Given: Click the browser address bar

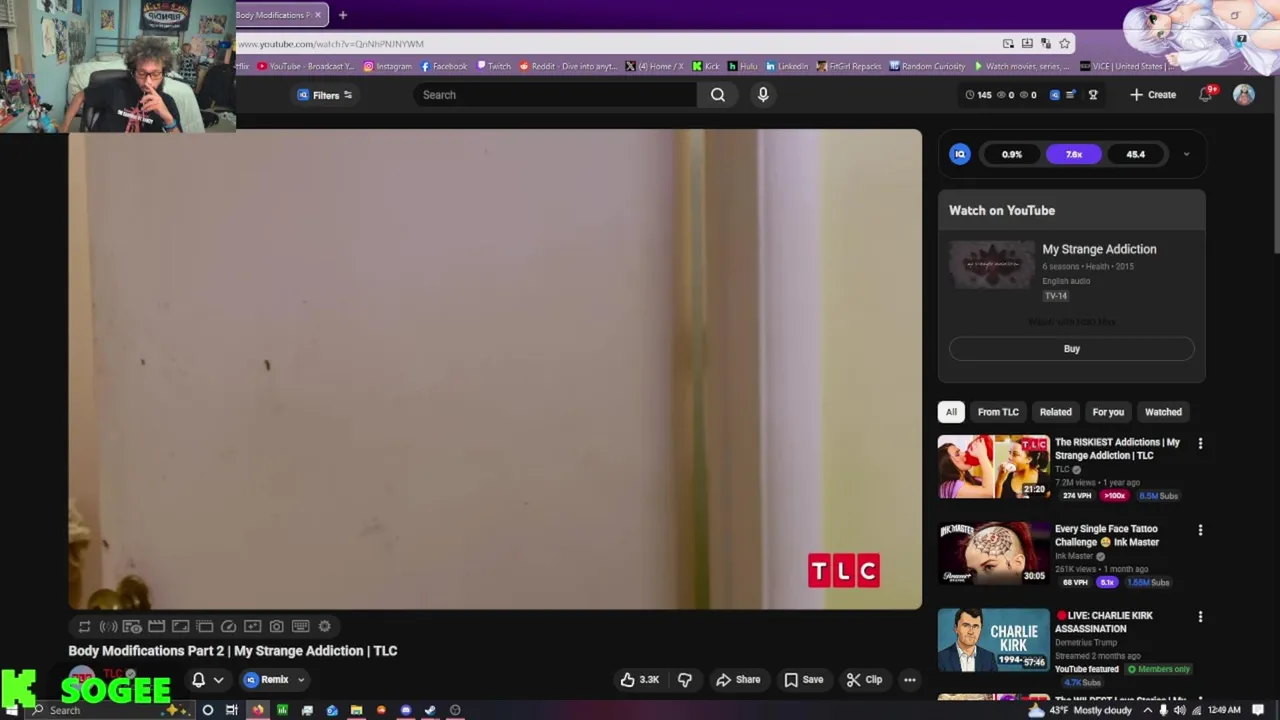Looking at the screenshot, I should tap(615, 44).
